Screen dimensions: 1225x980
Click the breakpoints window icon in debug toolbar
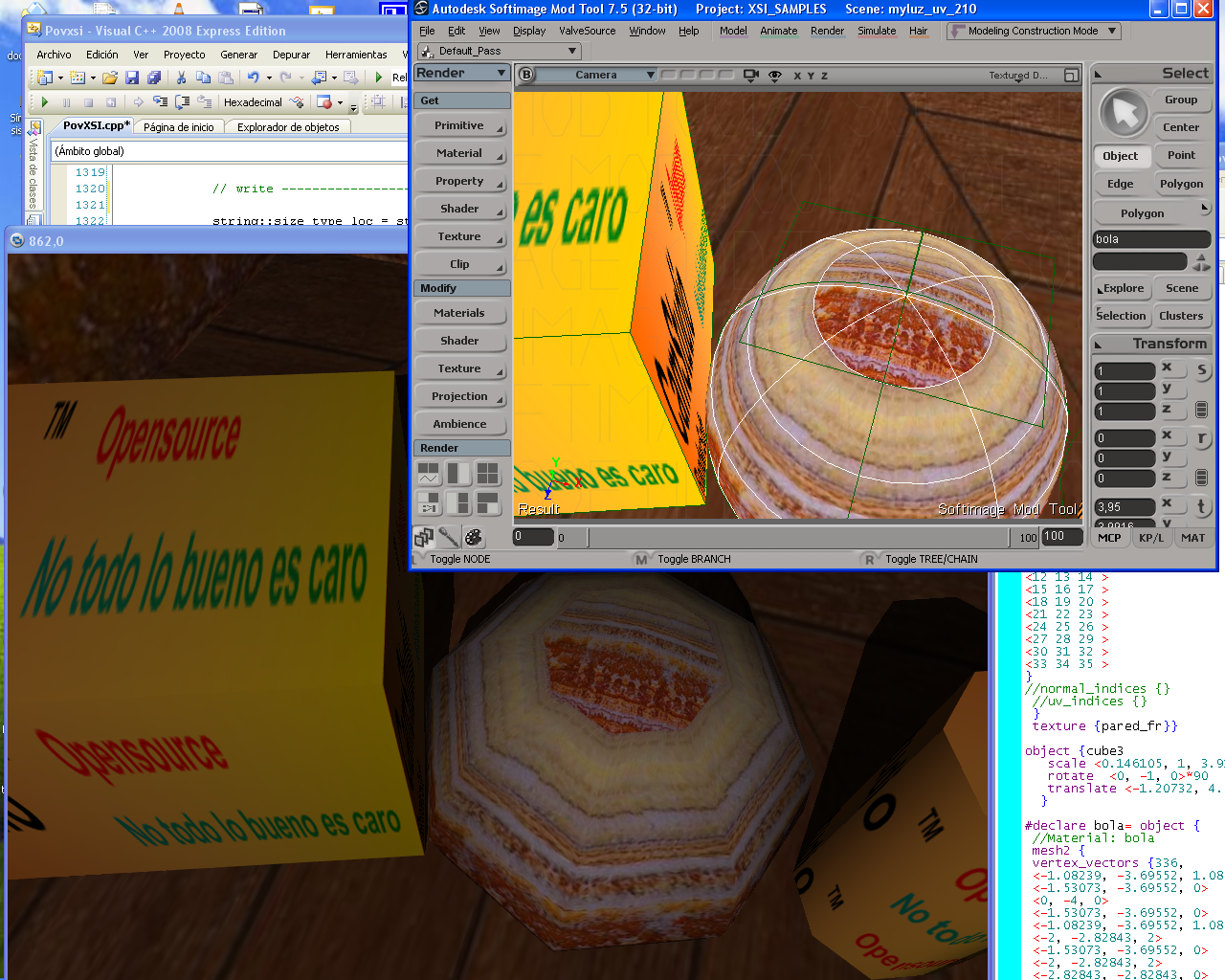324,101
